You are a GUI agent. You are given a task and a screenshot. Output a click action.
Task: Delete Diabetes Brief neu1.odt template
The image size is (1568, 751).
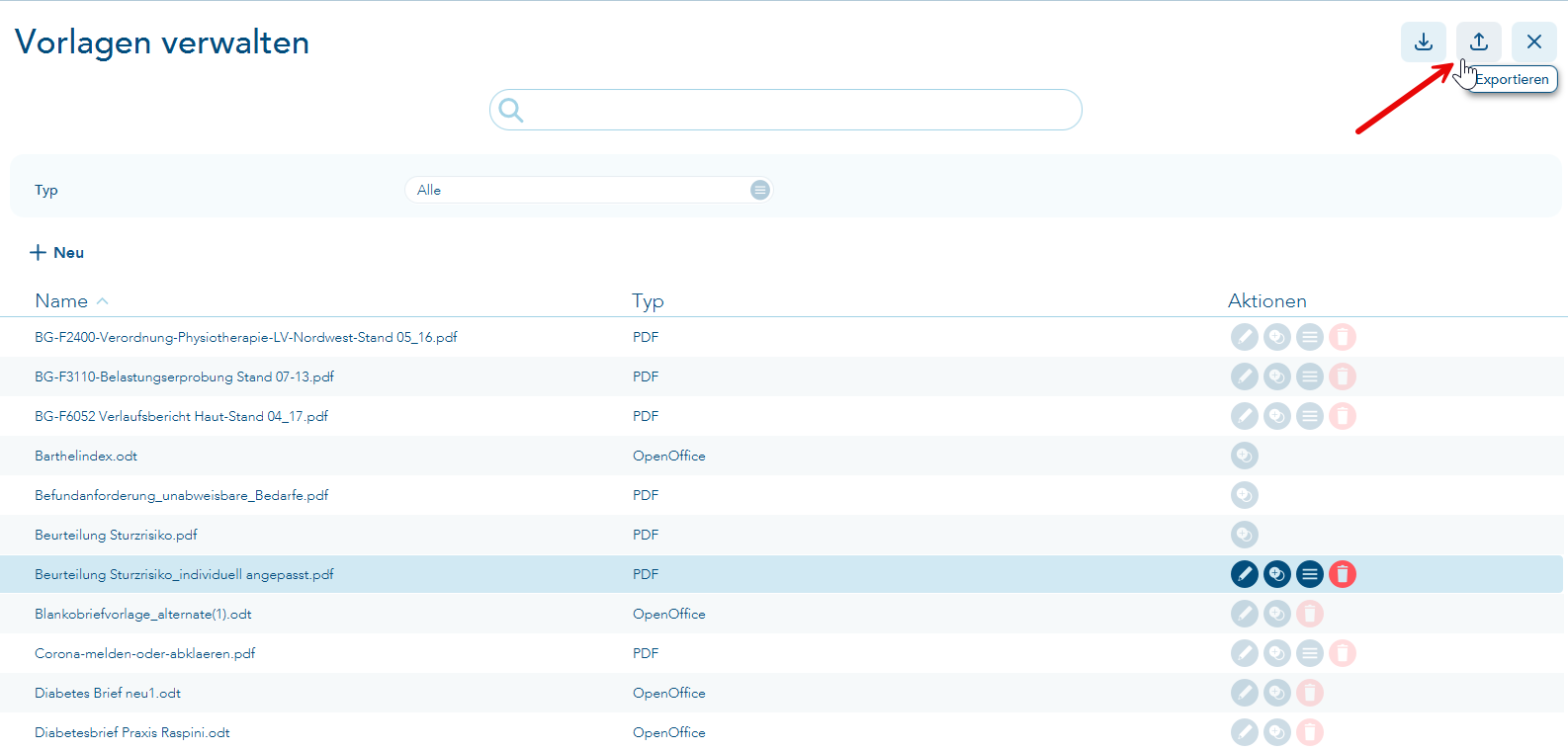pos(1310,693)
